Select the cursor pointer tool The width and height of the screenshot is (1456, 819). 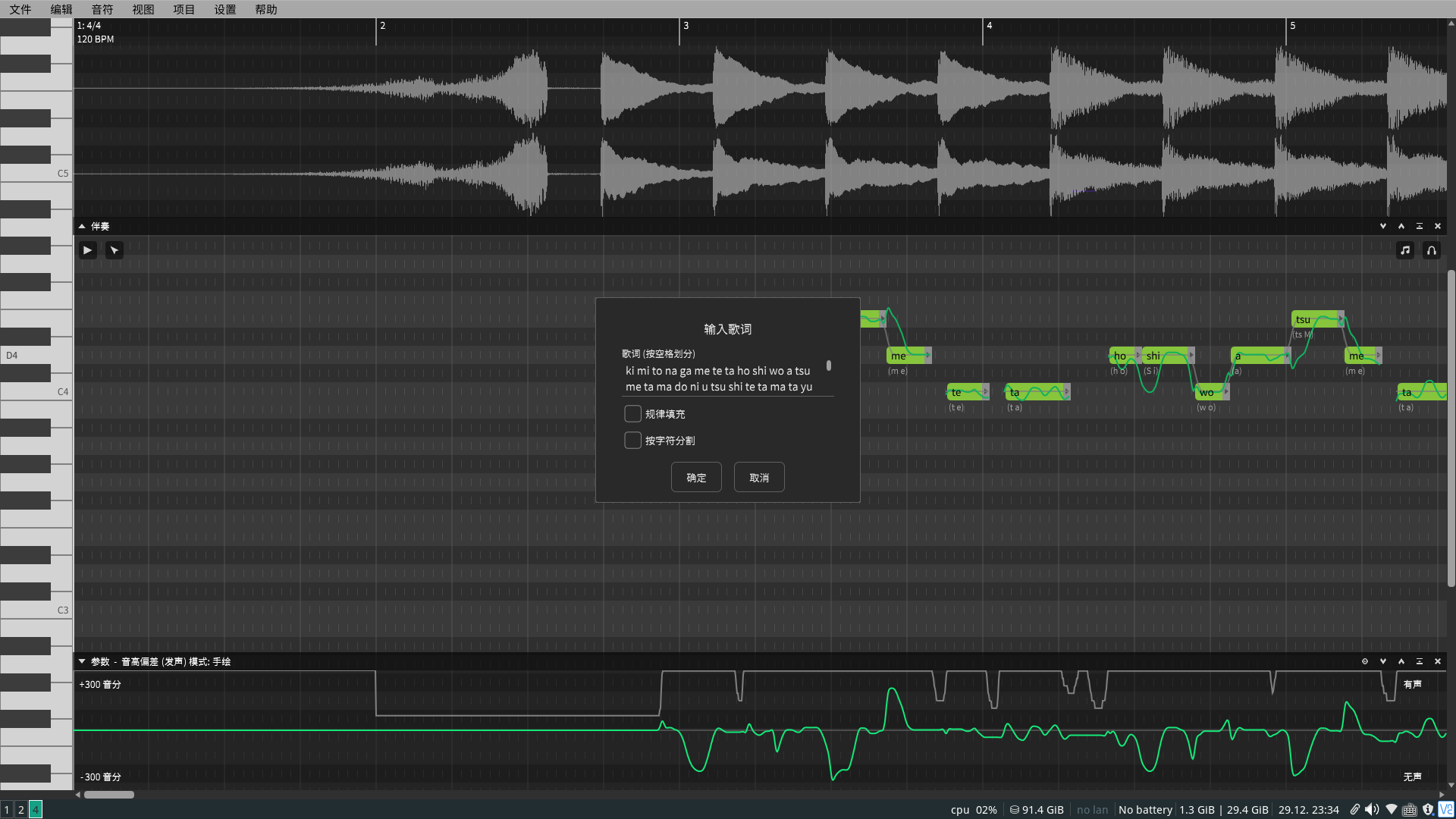[x=115, y=250]
